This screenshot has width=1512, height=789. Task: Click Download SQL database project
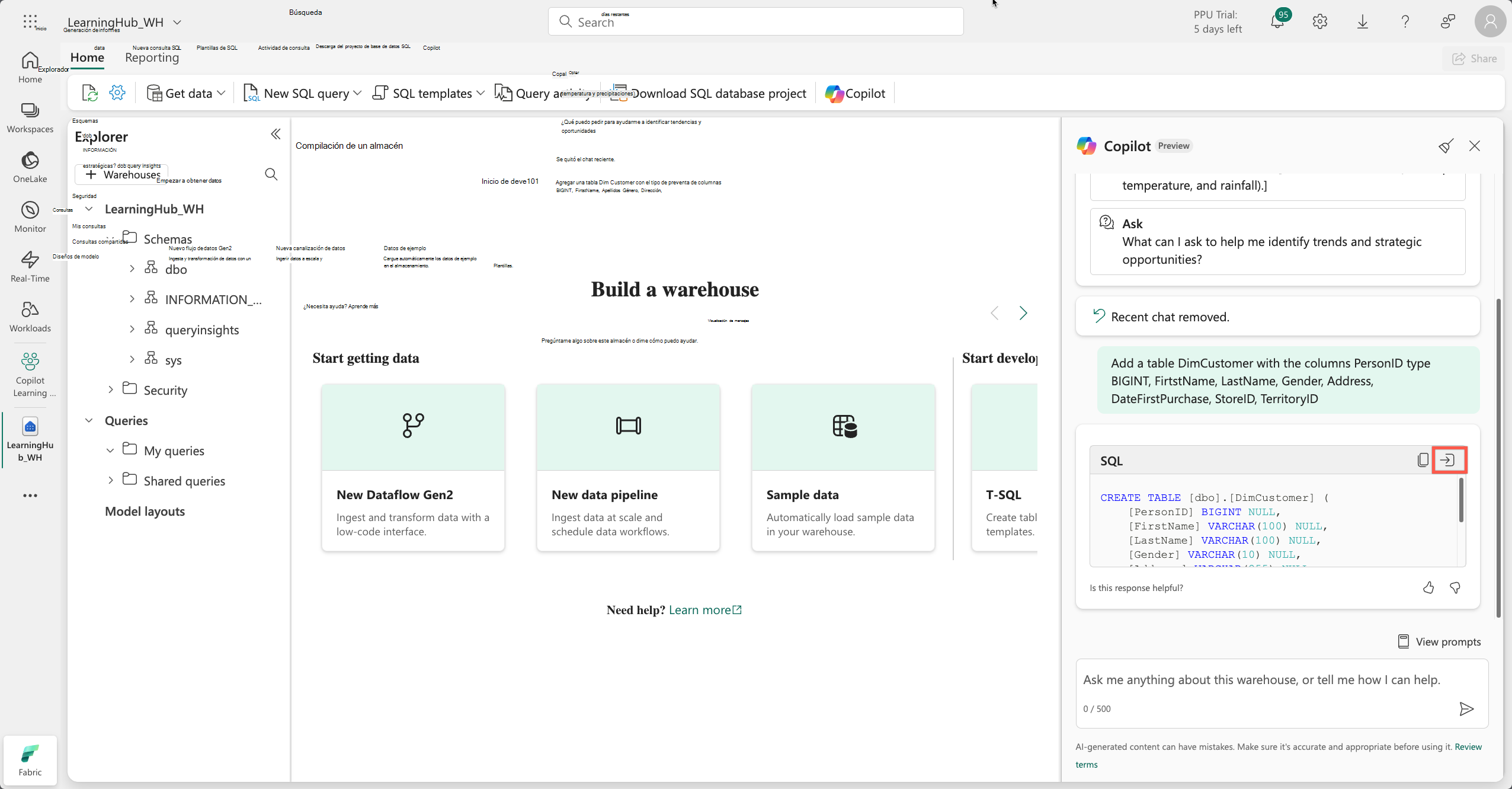pos(709,93)
